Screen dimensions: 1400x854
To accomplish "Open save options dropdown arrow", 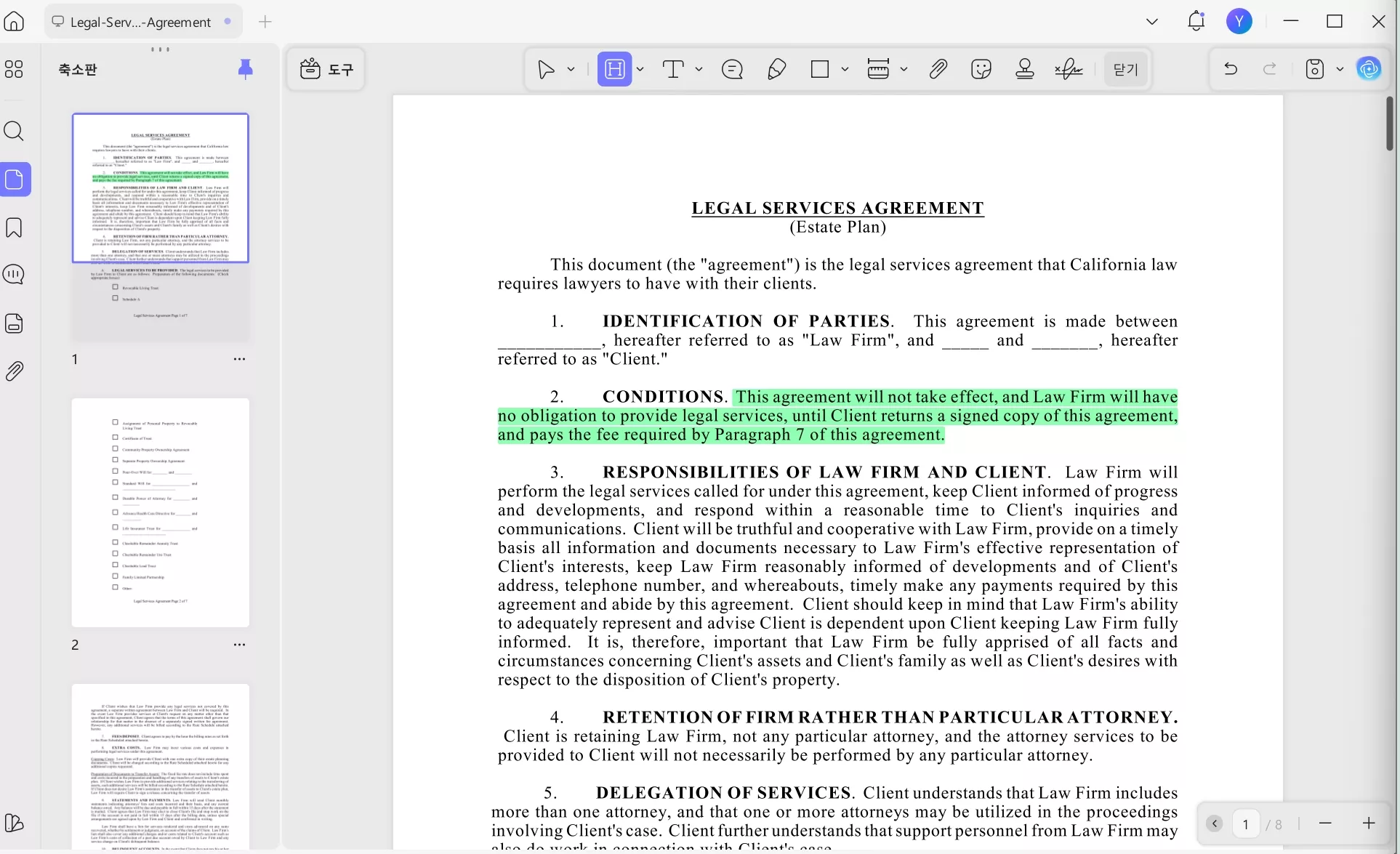I will pyautogui.click(x=1340, y=69).
